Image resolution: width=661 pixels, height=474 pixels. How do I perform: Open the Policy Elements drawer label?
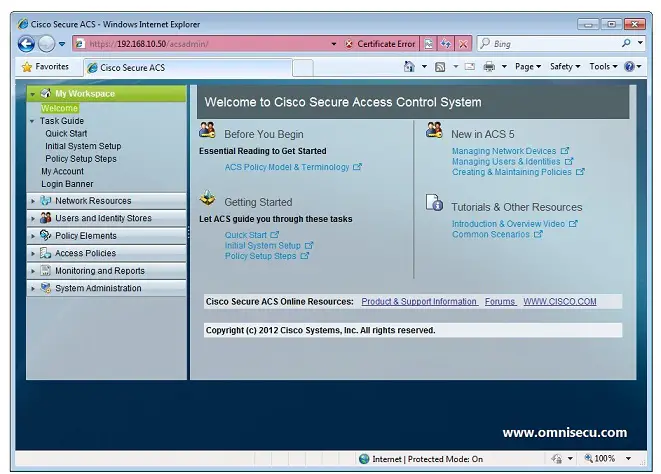click(86, 236)
